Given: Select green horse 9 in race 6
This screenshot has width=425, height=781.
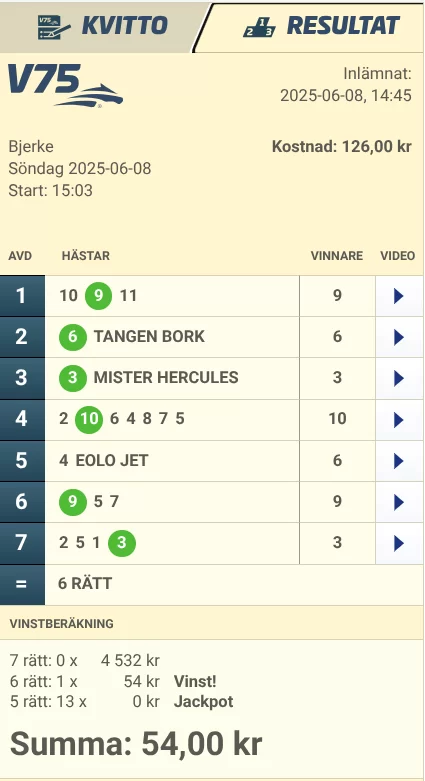Looking at the screenshot, I should coord(73,501).
